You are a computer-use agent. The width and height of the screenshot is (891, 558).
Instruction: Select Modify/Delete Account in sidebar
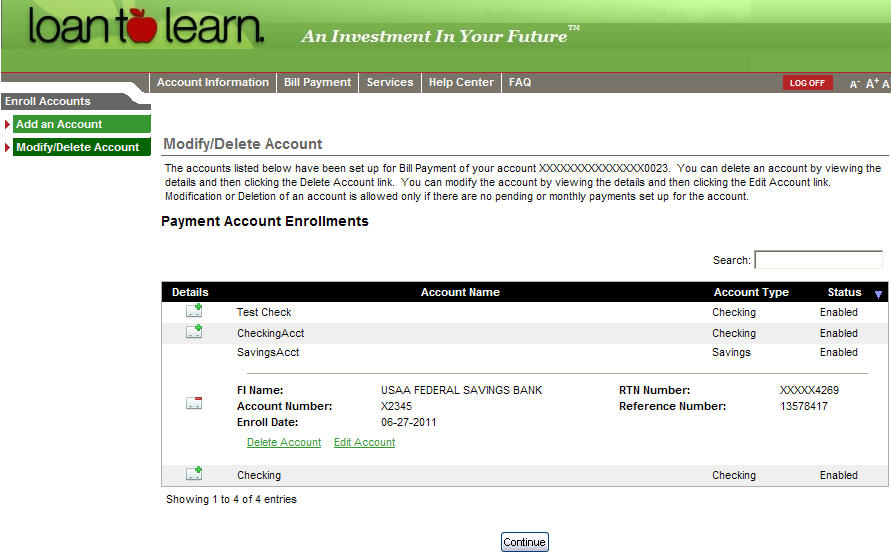[82, 147]
